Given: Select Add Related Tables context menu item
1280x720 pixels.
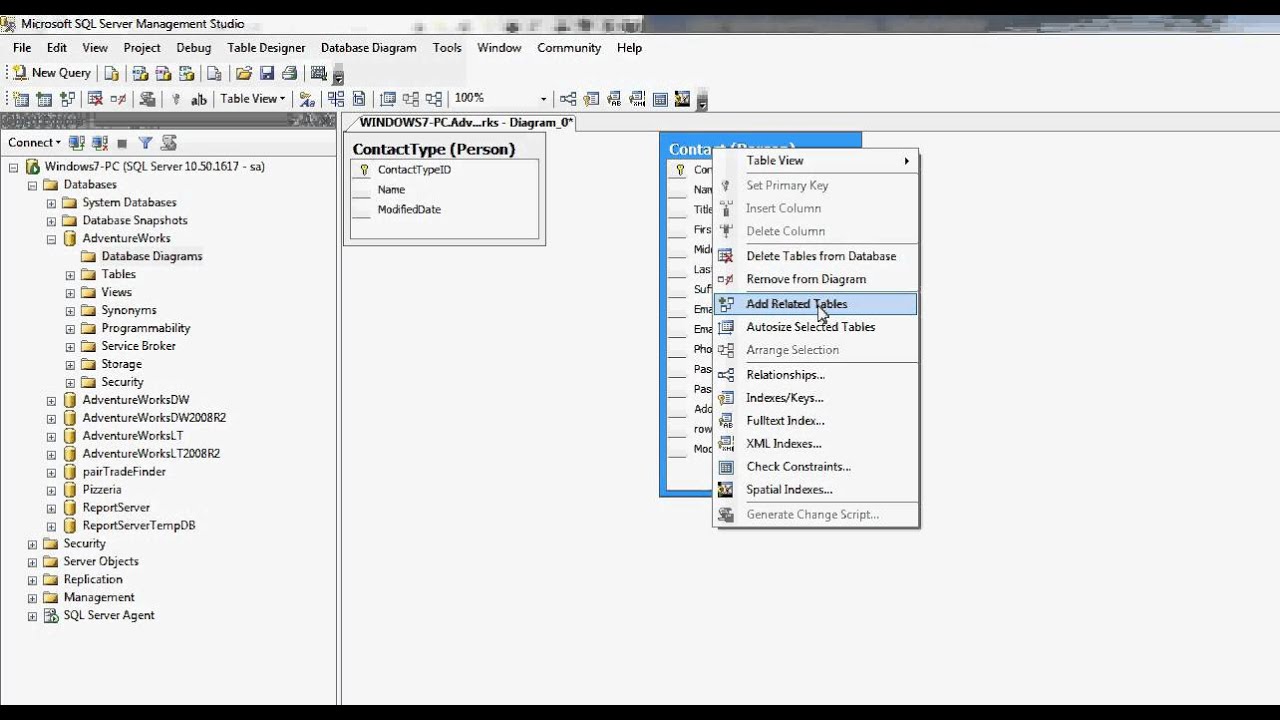Looking at the screenshot, I should (x=816, y=304).
